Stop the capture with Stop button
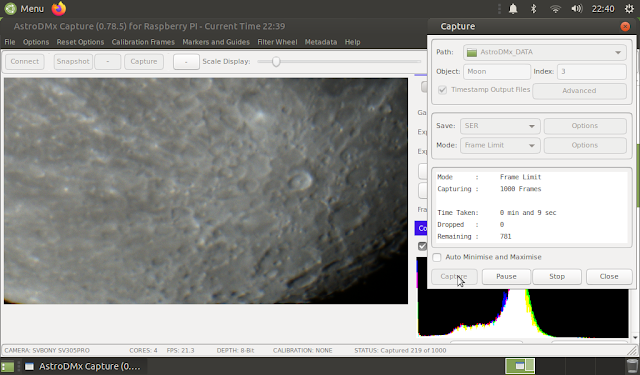The image size is (640, 375). (557, 277)
